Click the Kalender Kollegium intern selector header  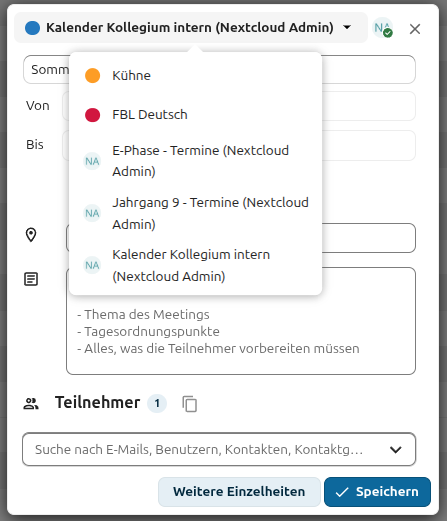click(191, 28)
